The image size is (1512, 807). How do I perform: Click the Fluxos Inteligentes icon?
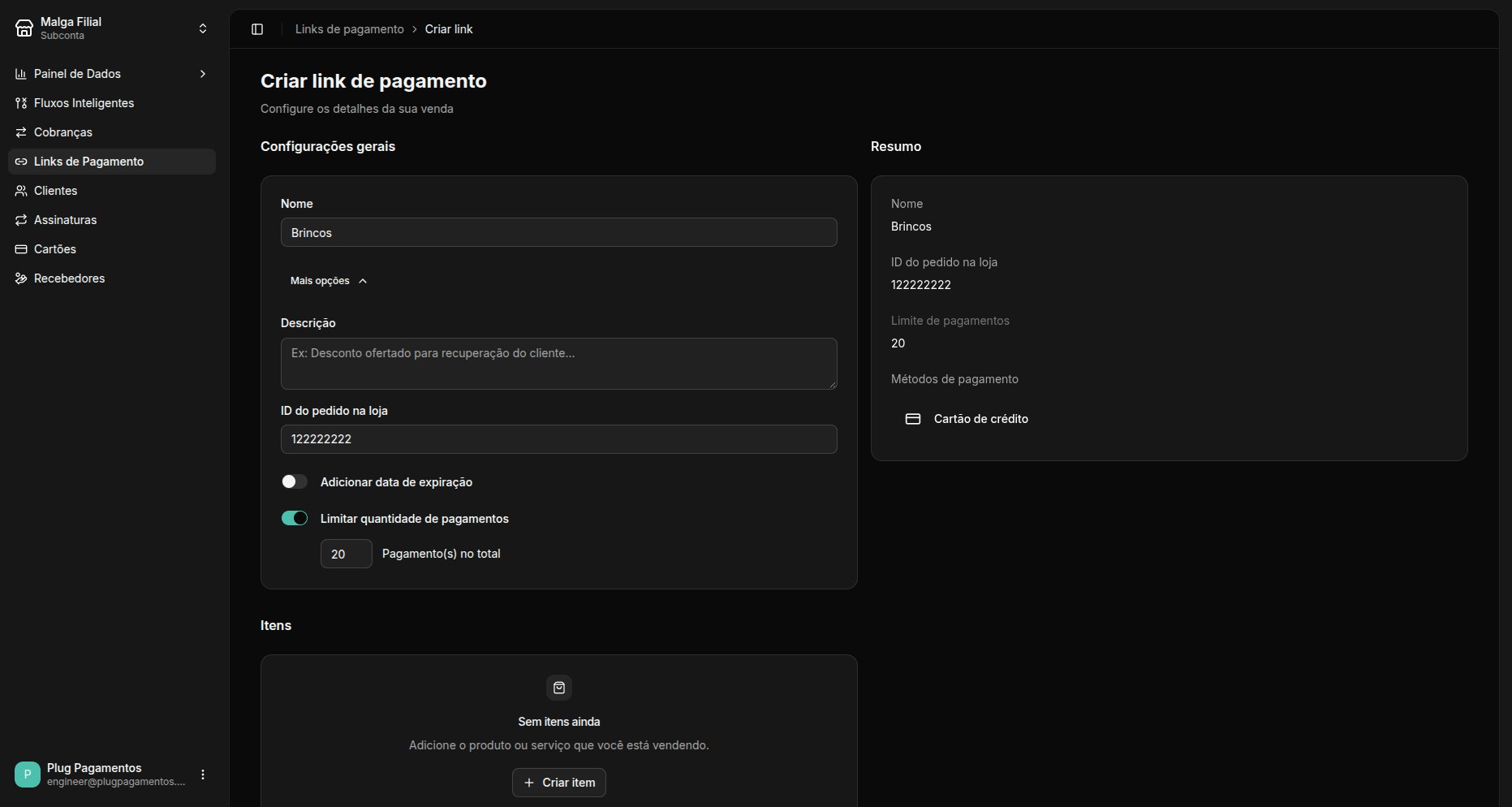(21, 103)
